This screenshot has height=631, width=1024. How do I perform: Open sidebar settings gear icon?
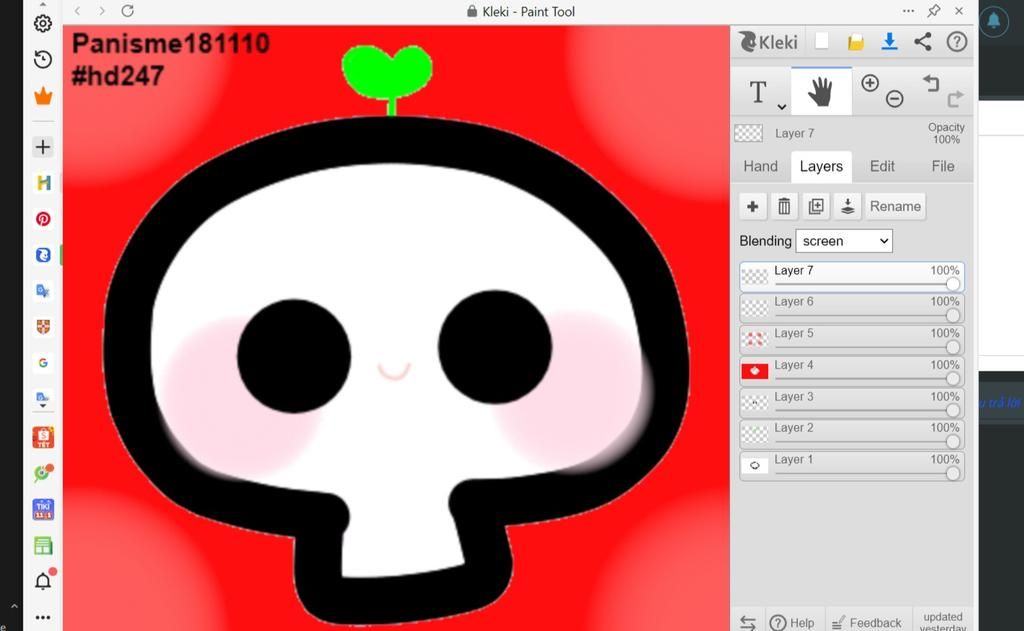click(43, 24)
